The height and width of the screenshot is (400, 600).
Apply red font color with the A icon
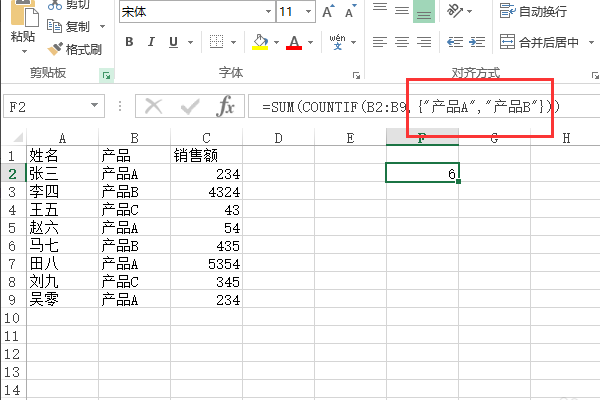[294, 42]
